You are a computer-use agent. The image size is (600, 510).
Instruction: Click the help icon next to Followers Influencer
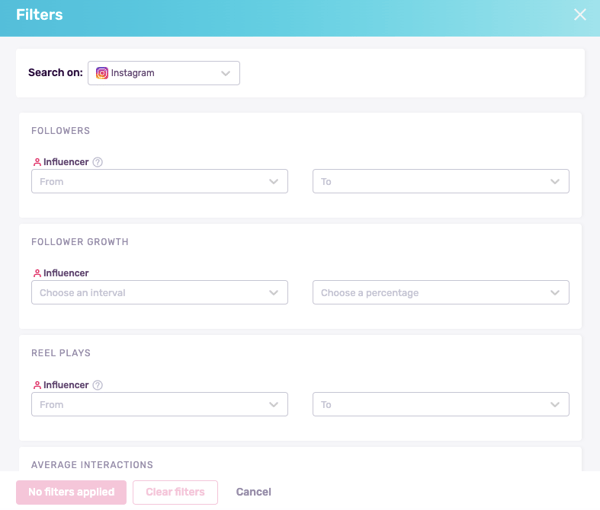pyautogui.click(x=98, y=162)
